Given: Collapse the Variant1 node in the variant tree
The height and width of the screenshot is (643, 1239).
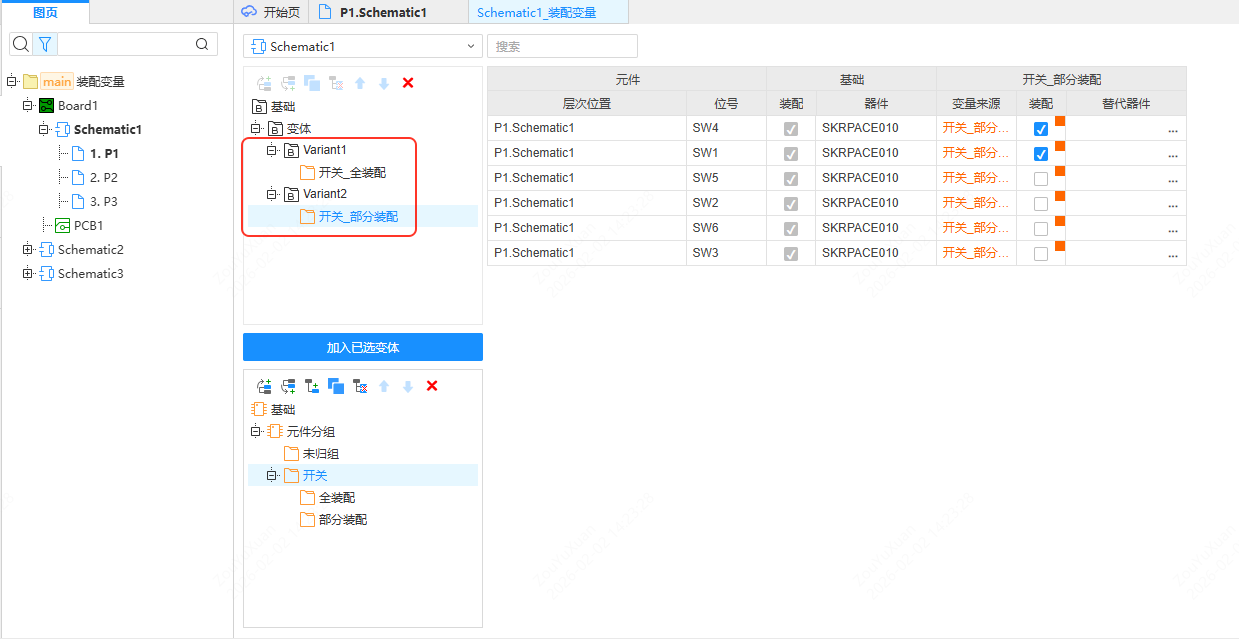Looking at the screenshot, I should point(271,150).
